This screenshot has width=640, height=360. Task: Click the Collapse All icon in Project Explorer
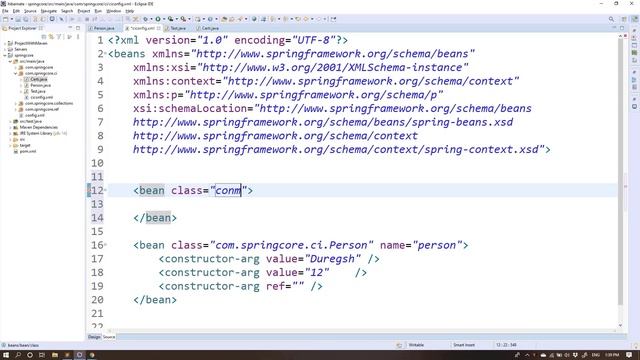click(x=44, y=37)
